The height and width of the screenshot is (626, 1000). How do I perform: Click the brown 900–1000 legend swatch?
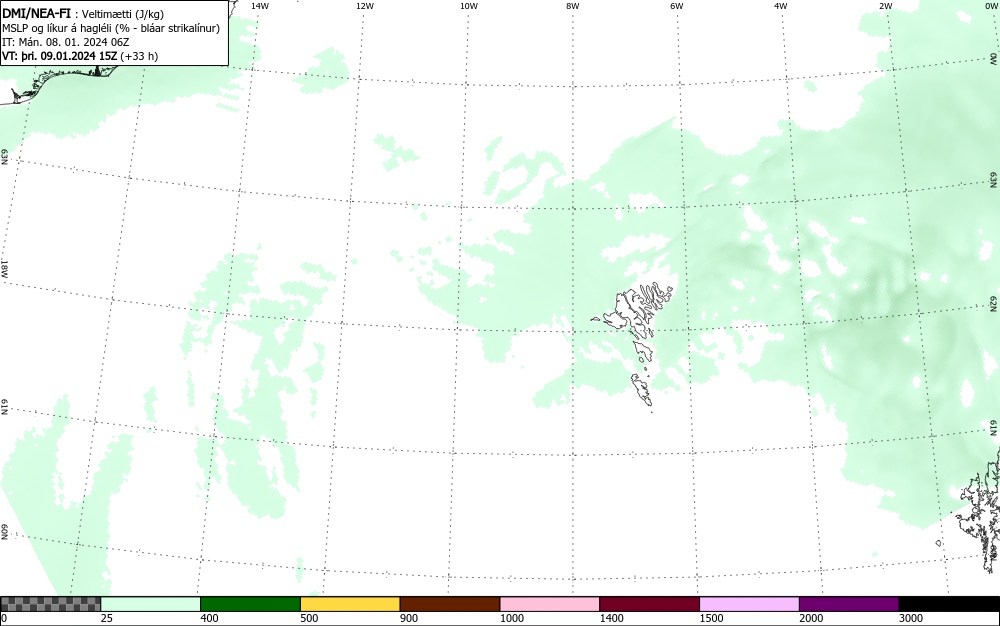tap(450, 604)
